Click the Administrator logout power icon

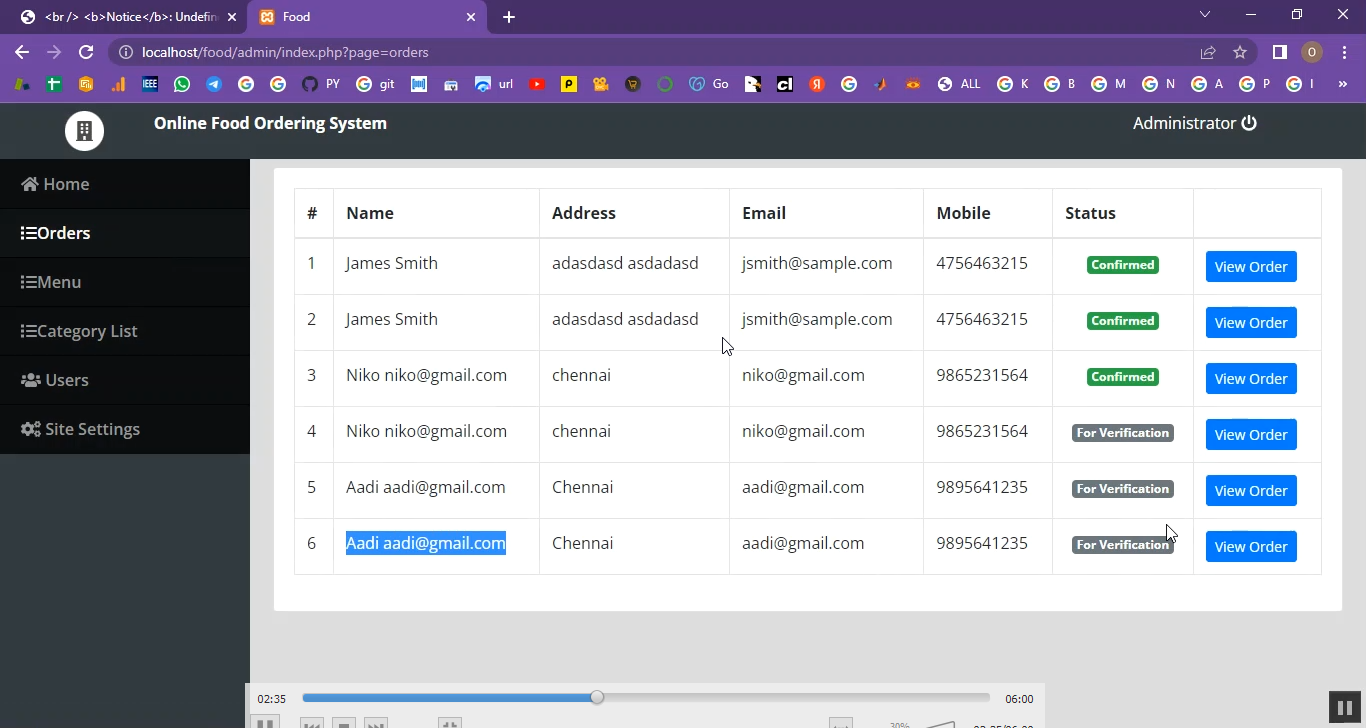coord(1249,123)
